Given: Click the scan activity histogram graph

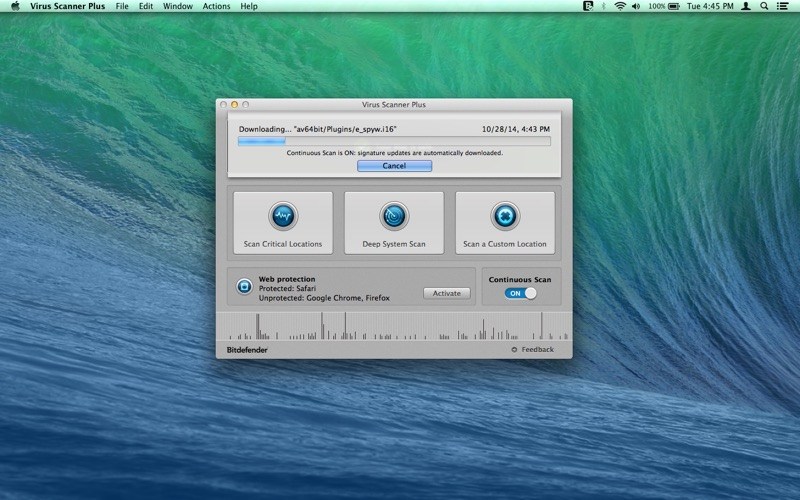Looking at the screenshot, I should click(x=394, y=326).
